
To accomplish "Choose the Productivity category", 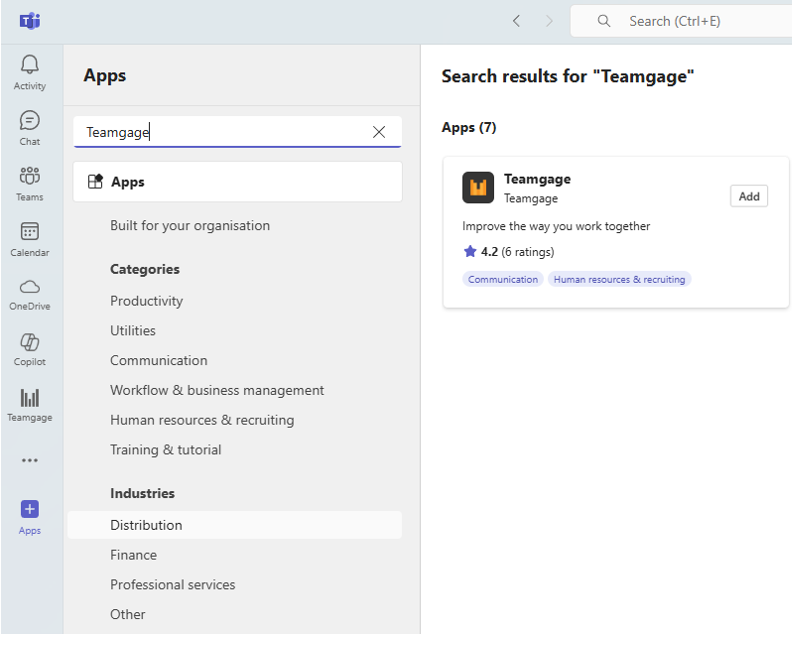I will coord(147,301).
